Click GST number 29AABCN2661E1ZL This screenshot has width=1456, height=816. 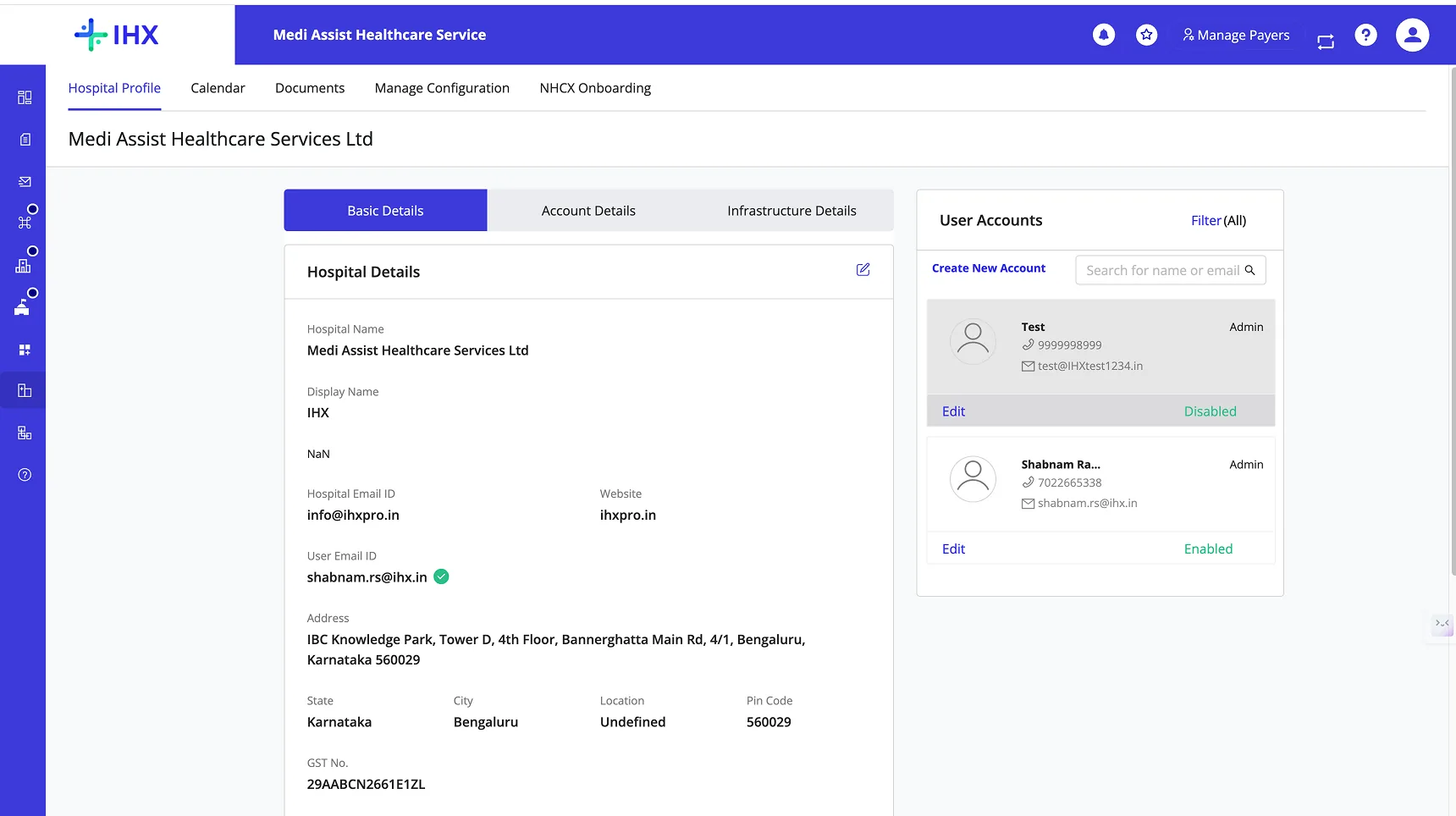(366, 785)
